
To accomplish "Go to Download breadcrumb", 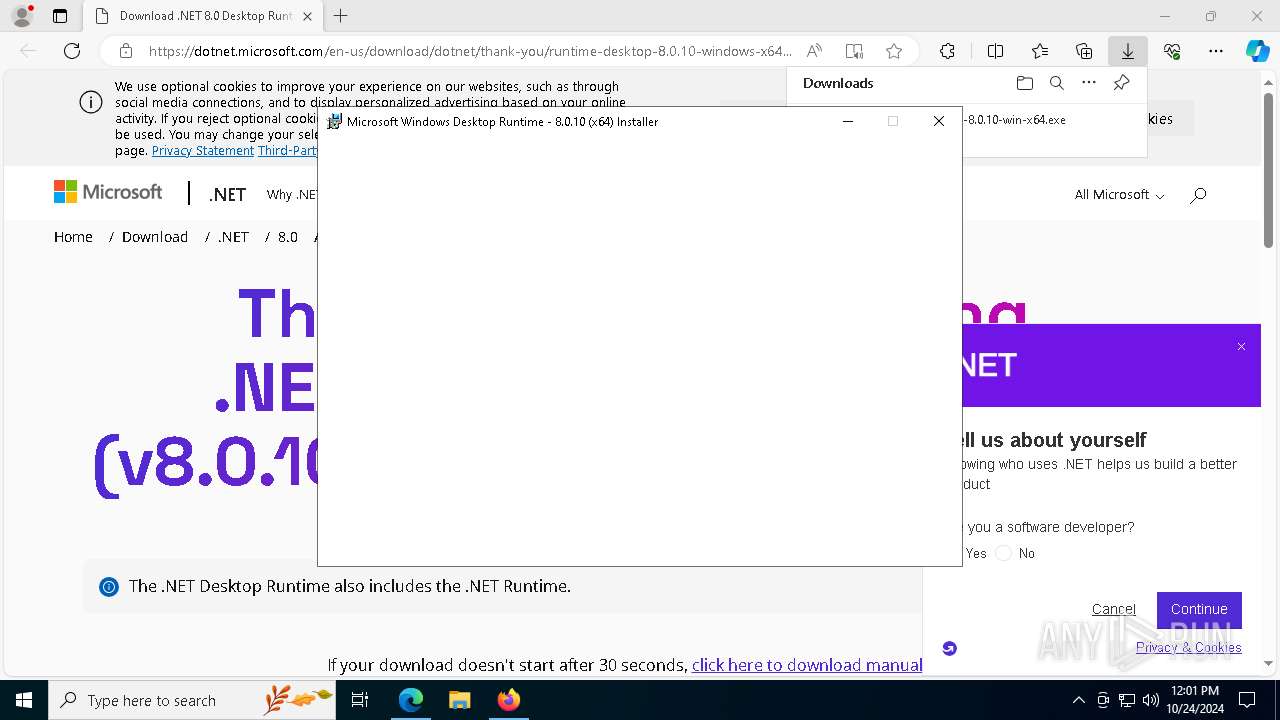I will (x=155, y=237).
